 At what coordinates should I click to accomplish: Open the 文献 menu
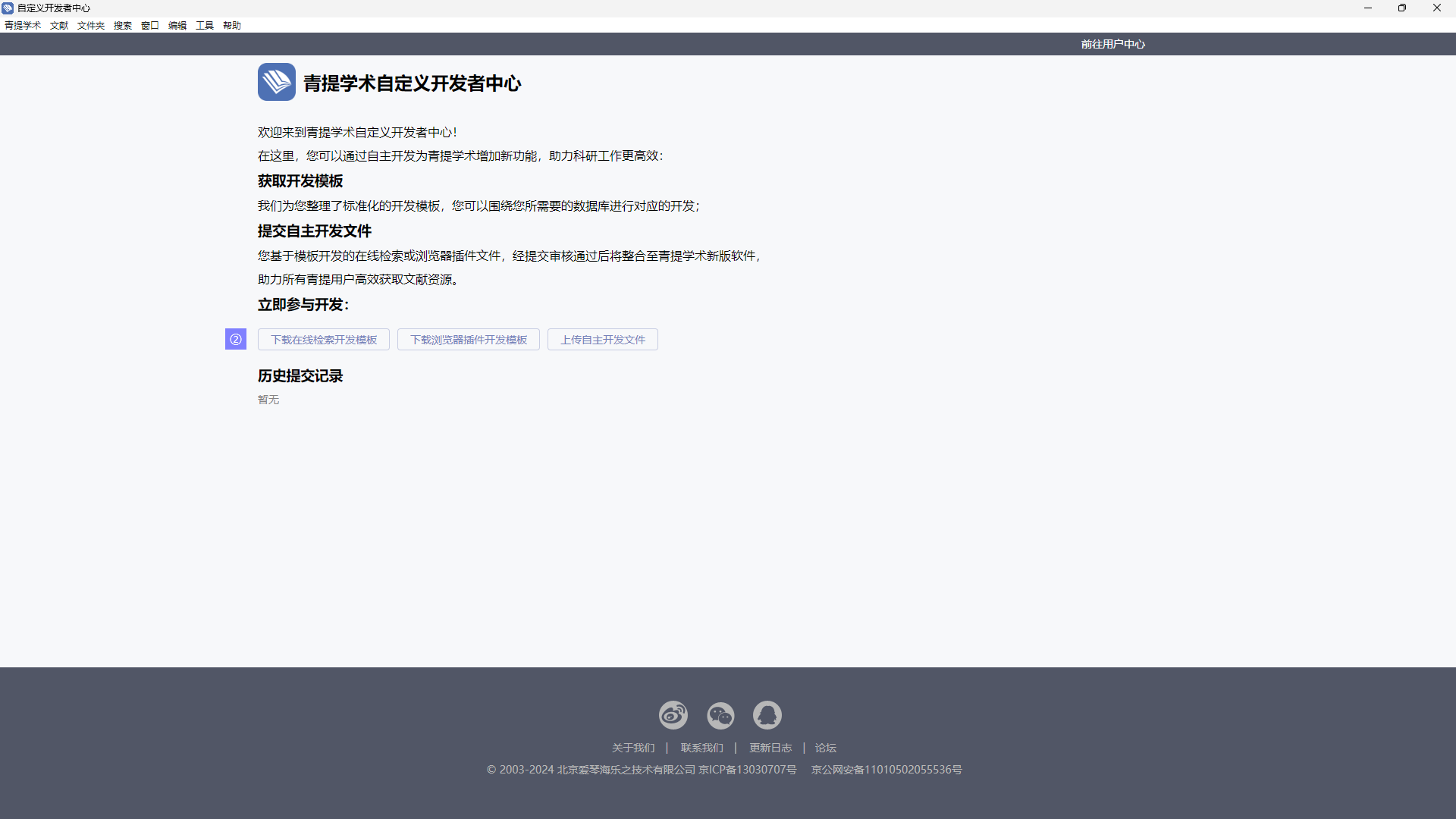[x=59, y=25]
